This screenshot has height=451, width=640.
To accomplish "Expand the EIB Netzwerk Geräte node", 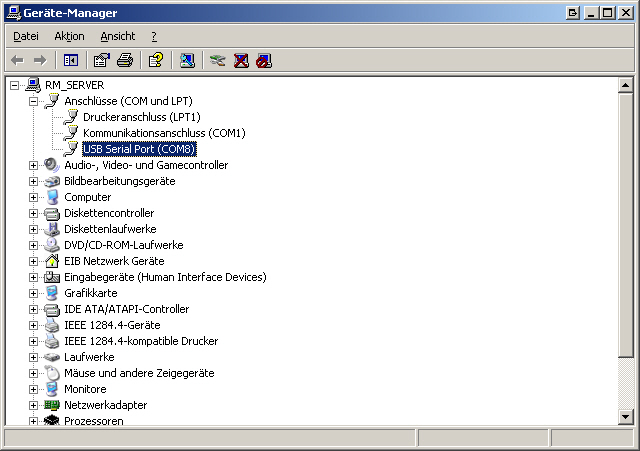I will pyautogui.click(x=33, y=261).
